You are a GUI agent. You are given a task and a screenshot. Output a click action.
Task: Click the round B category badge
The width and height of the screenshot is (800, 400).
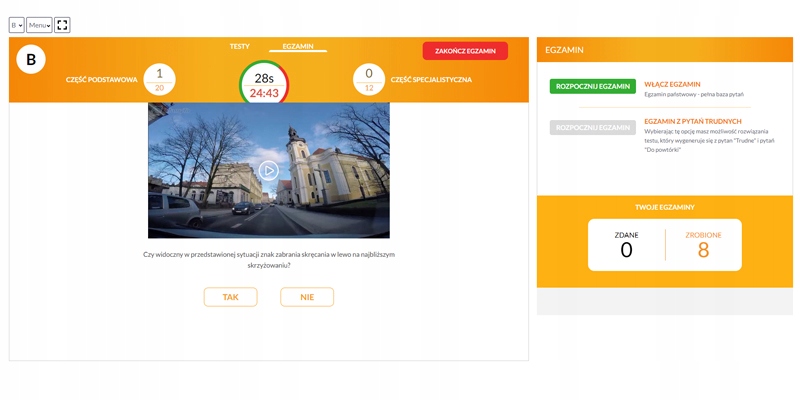pyautogui.click(x=31, y=59)
